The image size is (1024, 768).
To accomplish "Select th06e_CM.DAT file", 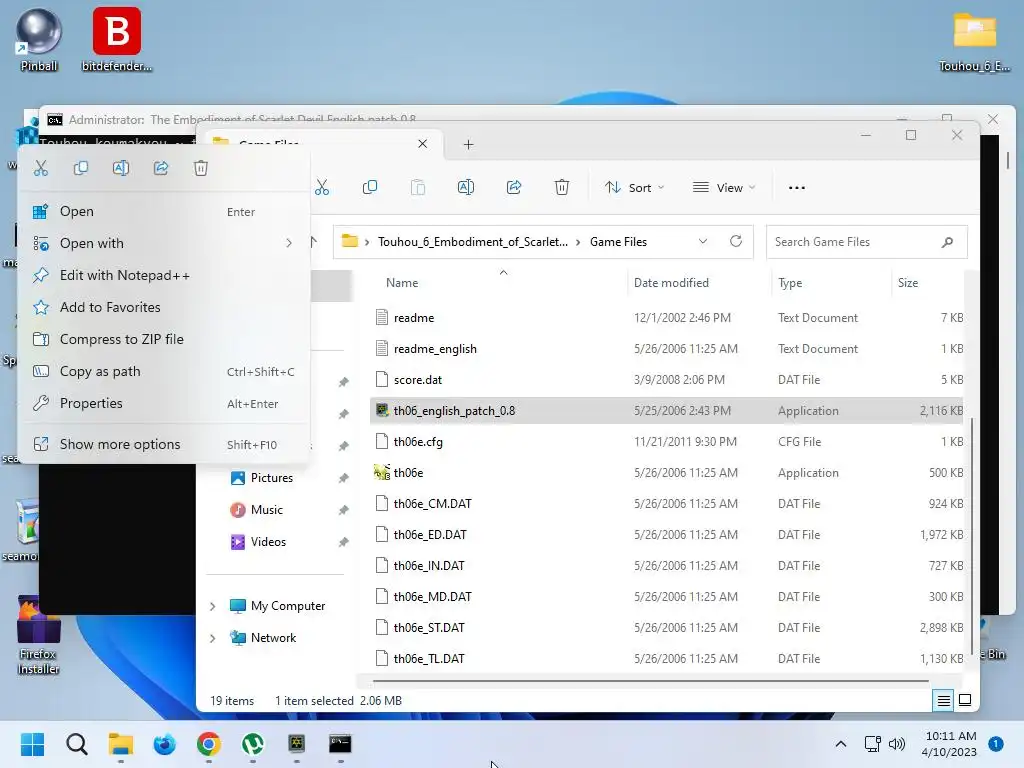I will 666,504.
